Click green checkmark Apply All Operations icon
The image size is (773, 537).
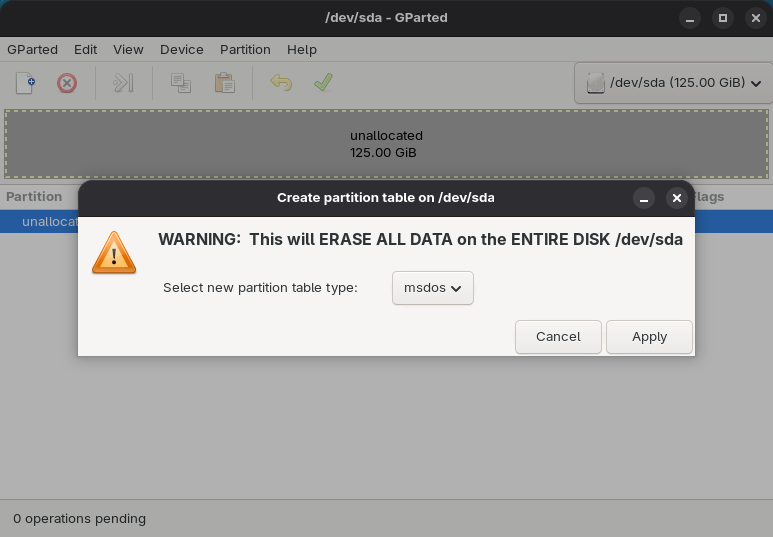click(322, 83)
